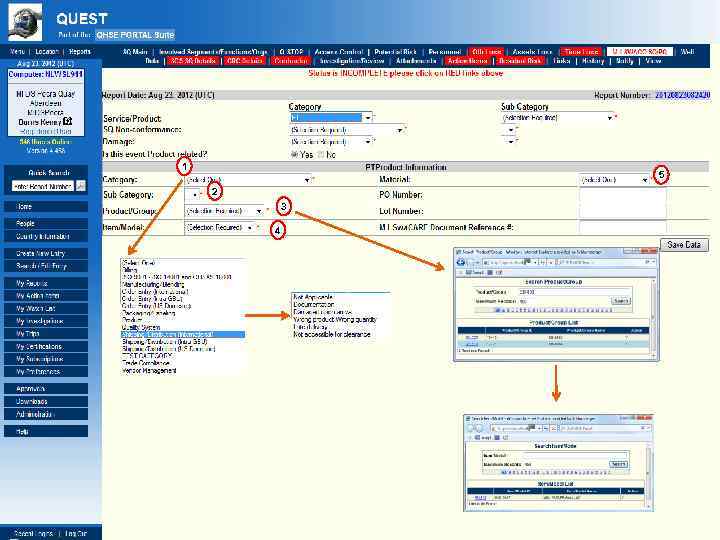Click the Log Out link
Viewport: 720px width, 540px height.
75,534
